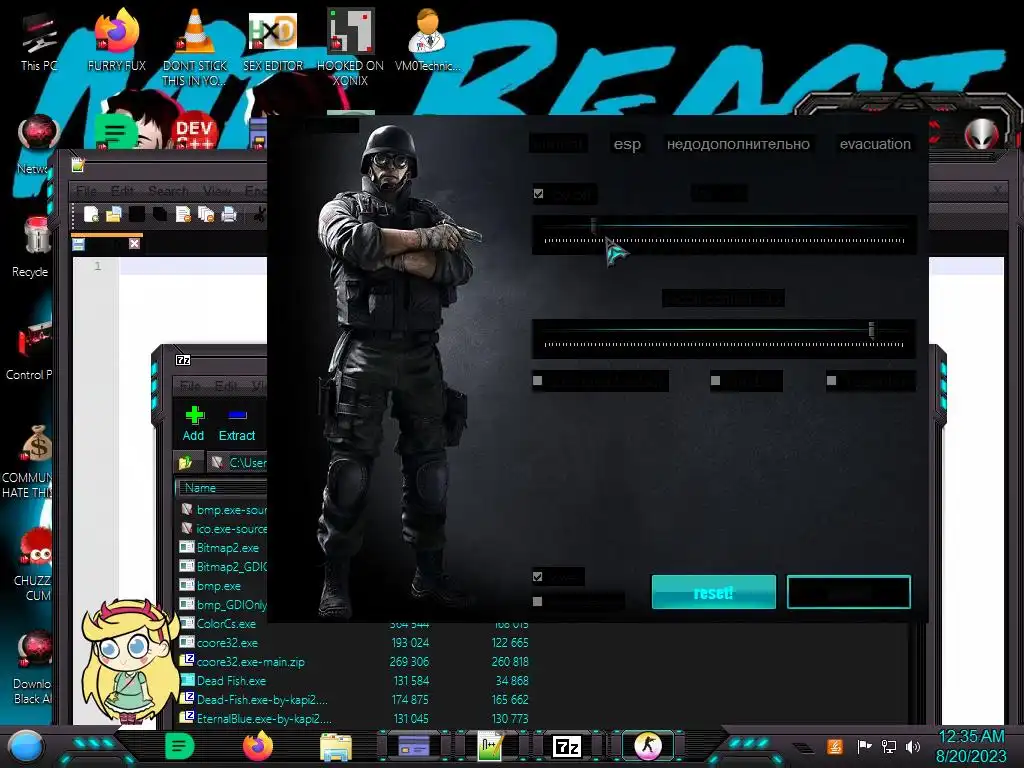1024x768 pixels.
Task: Select the darkened first tab left of esp
Action: pyautogui.click(x=558, y=144)
